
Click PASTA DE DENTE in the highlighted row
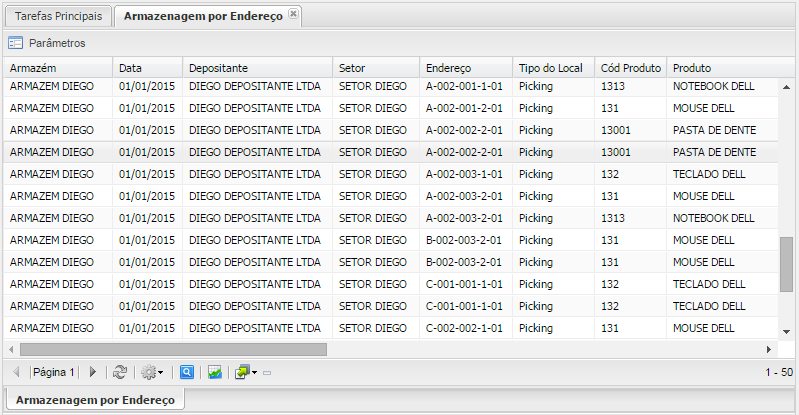pyautogui.click(x=714, y=152)
